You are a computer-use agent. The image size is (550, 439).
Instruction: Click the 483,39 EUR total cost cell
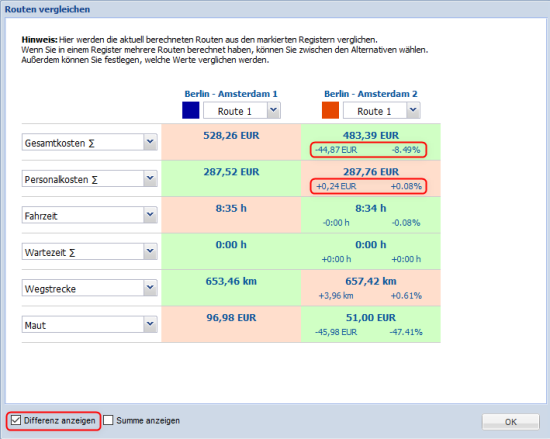click(x=370, y=135)
